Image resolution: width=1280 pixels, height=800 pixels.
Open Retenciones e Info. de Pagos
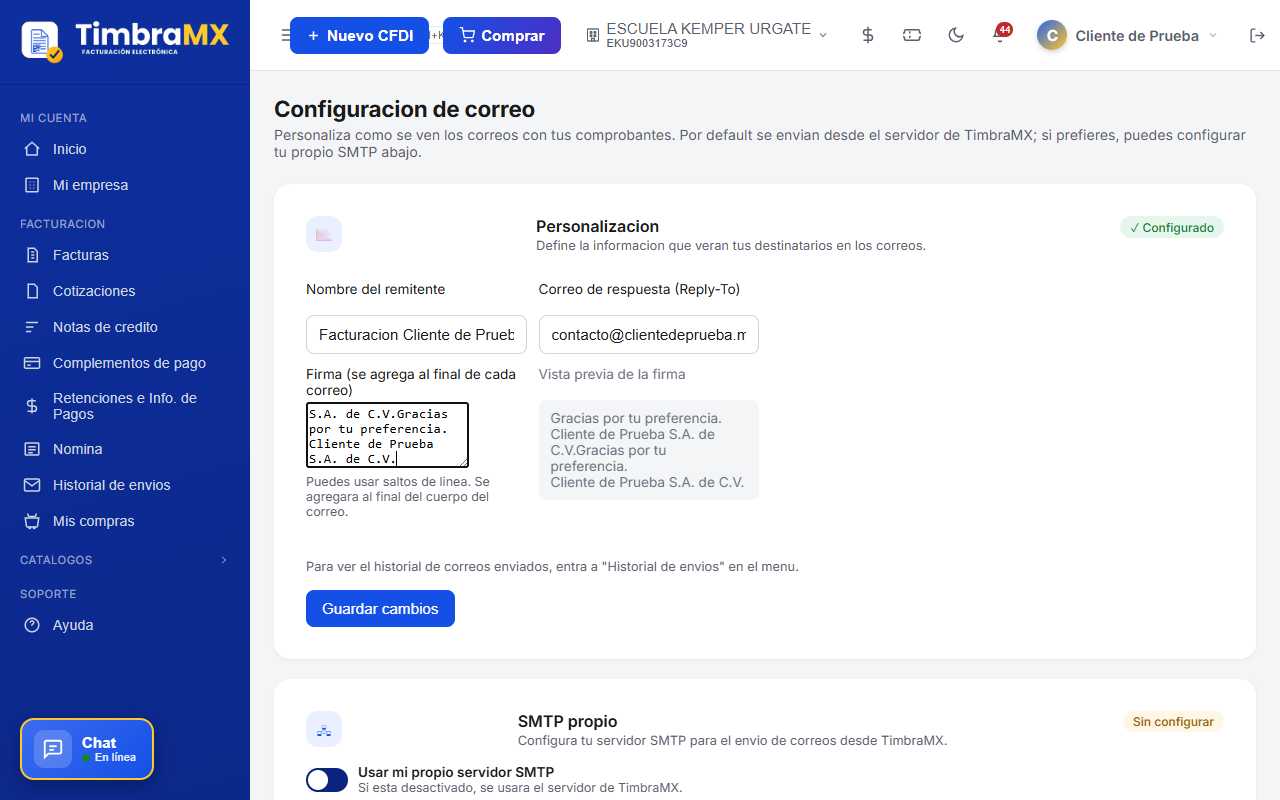point(125,406)
